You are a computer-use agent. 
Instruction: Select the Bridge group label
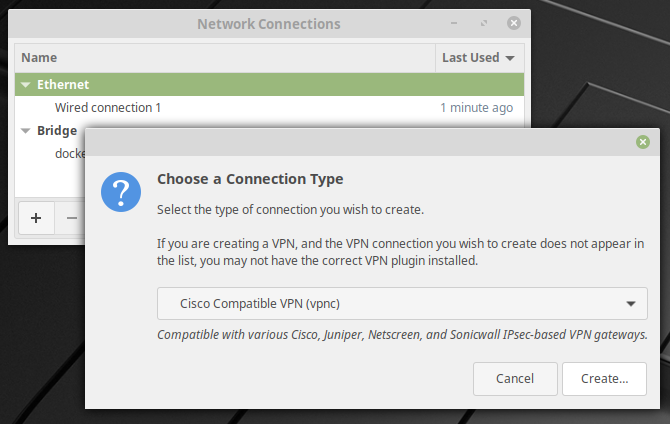click(x=57, y=131)
